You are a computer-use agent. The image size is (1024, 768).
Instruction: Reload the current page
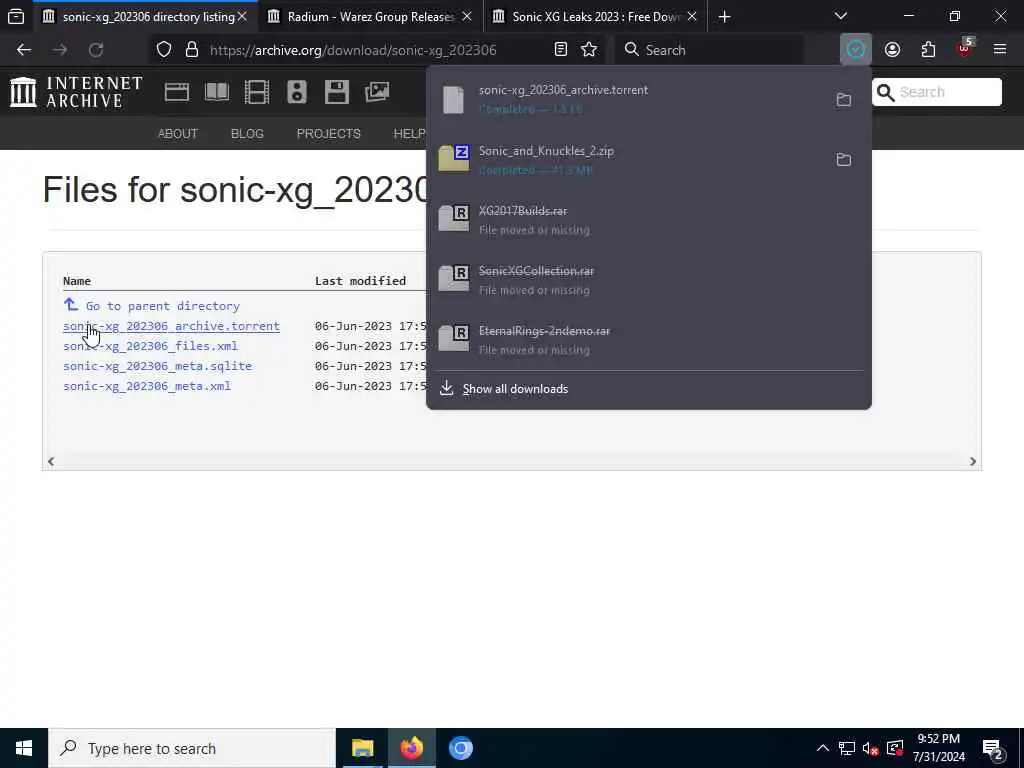[96, 50]
